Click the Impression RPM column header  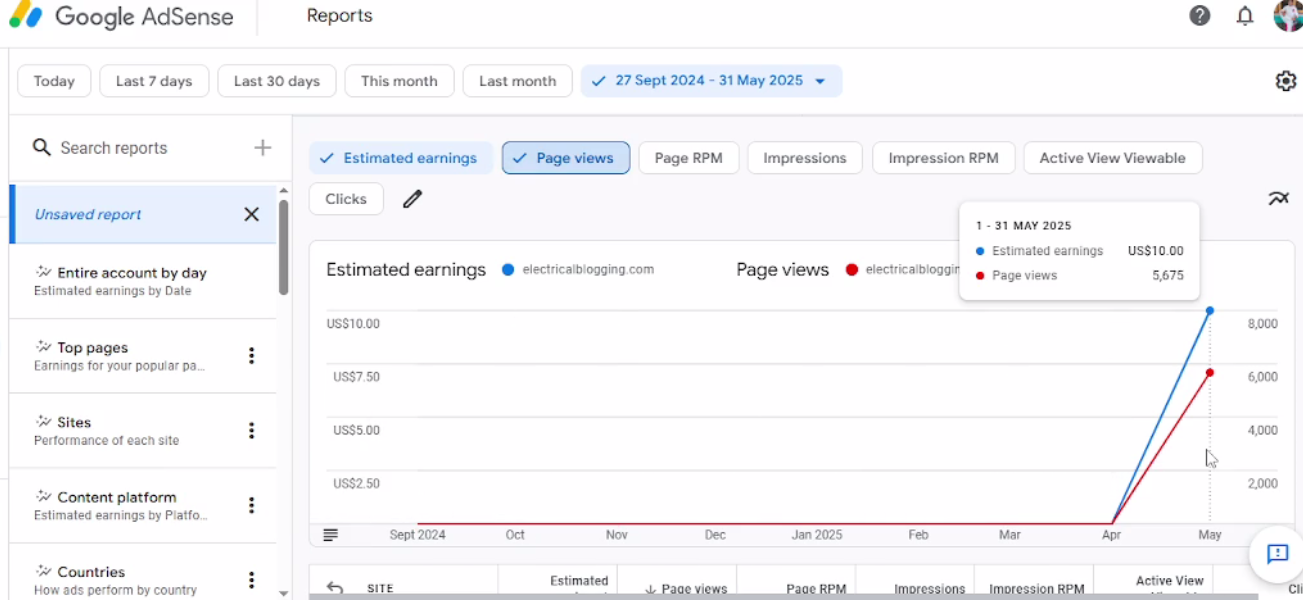[x=1036, y=589]
